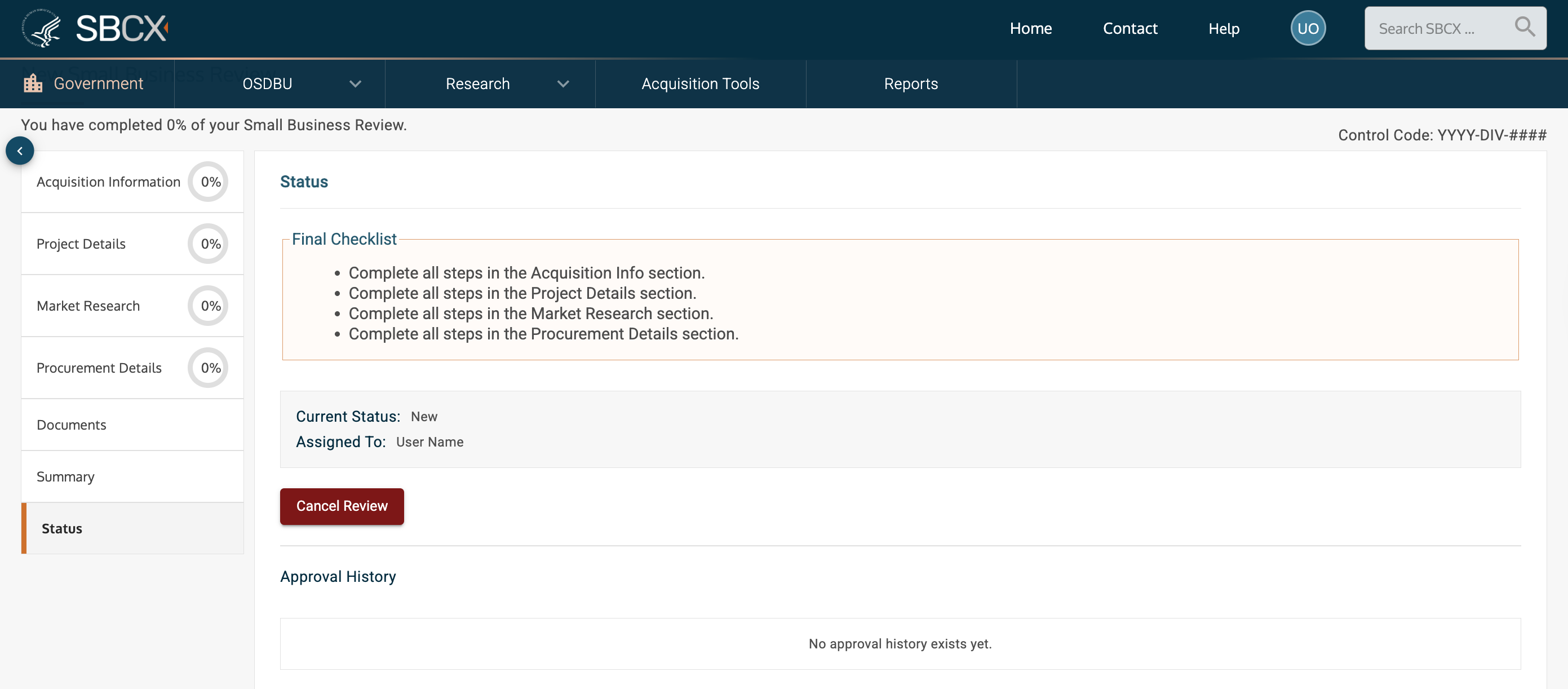Click Procurement Details 0% progress indicator
Screen dimensions: 1568x689
point(209,368)
